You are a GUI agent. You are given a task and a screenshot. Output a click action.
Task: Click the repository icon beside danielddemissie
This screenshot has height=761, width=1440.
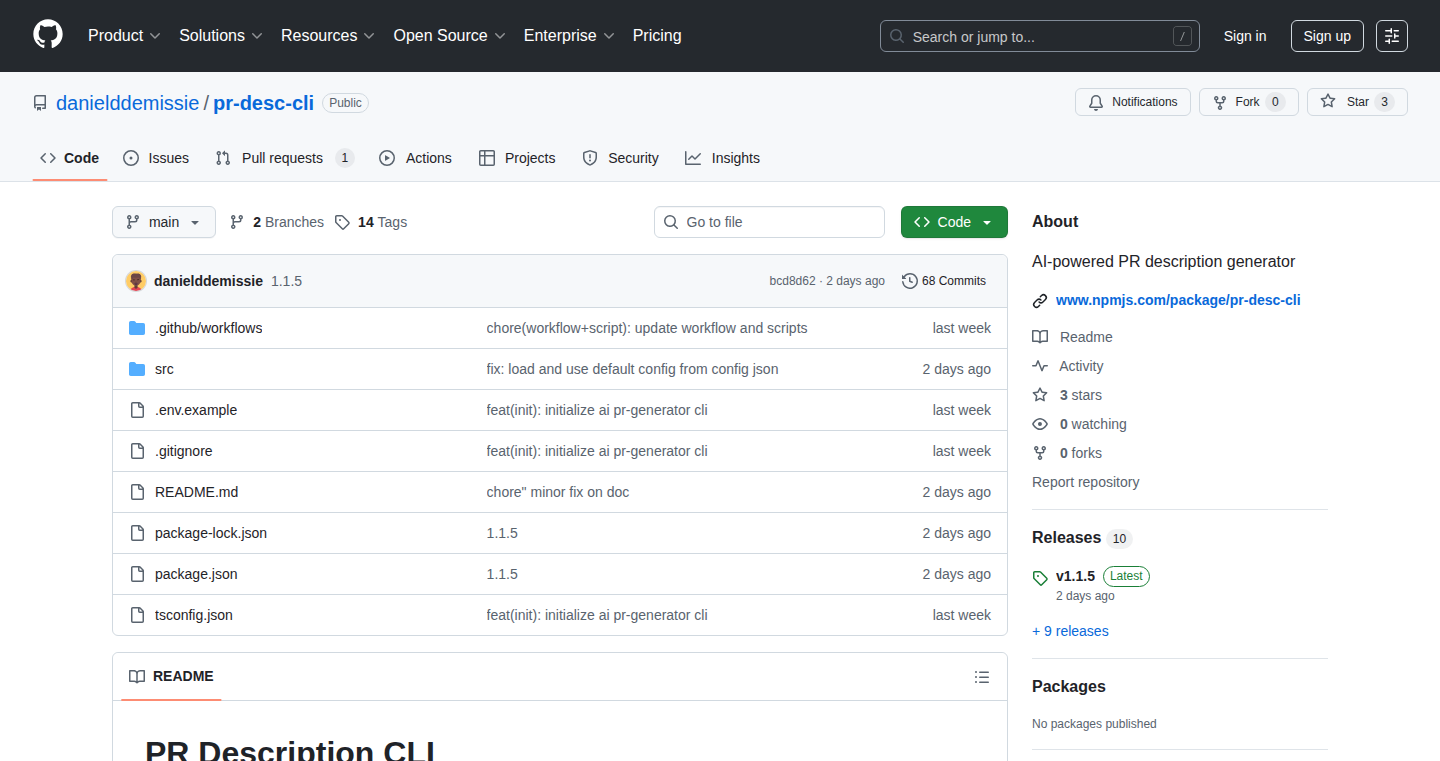(x=40, y=103)
